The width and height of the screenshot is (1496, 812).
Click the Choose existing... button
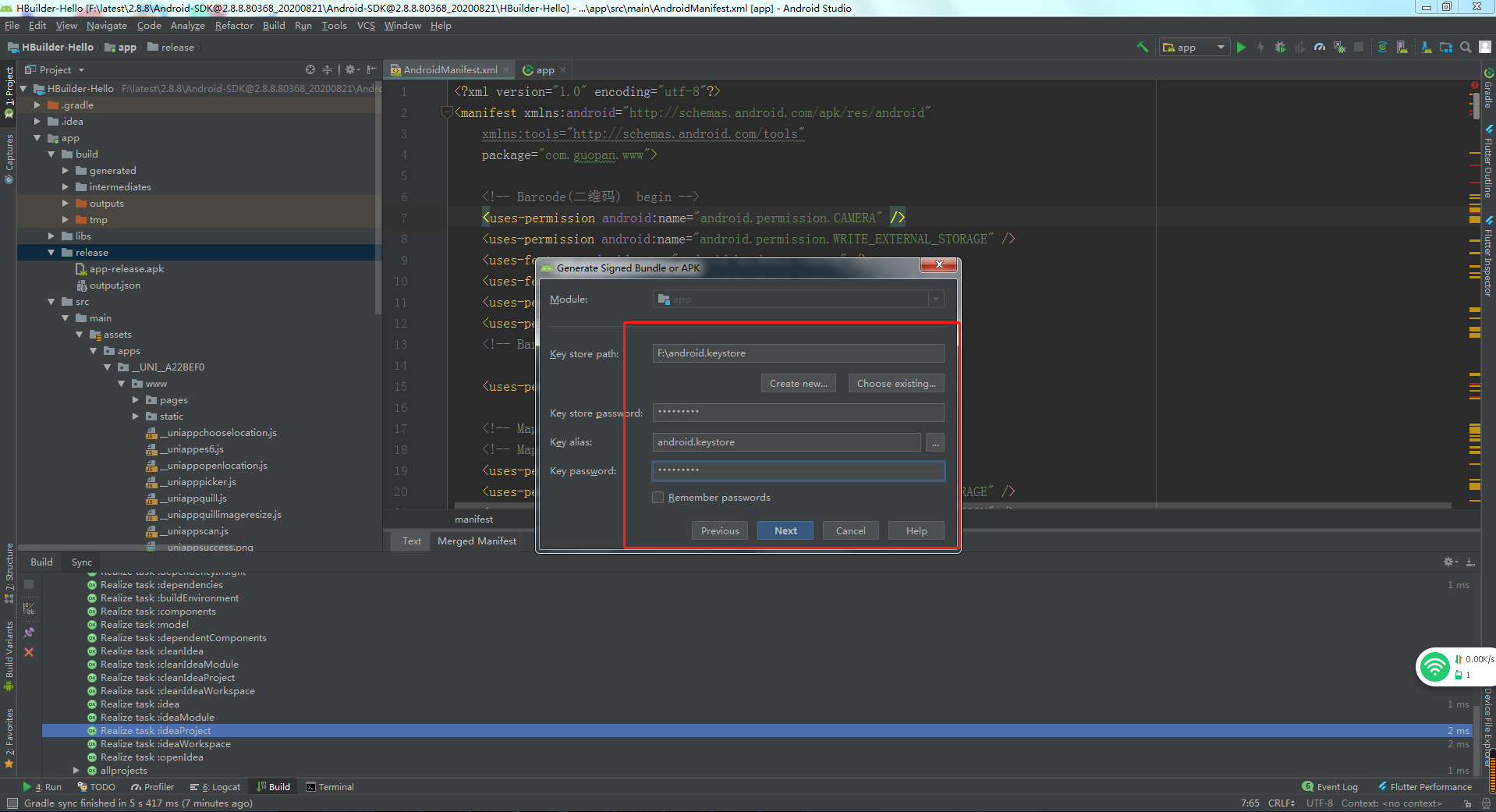point(896,383)
